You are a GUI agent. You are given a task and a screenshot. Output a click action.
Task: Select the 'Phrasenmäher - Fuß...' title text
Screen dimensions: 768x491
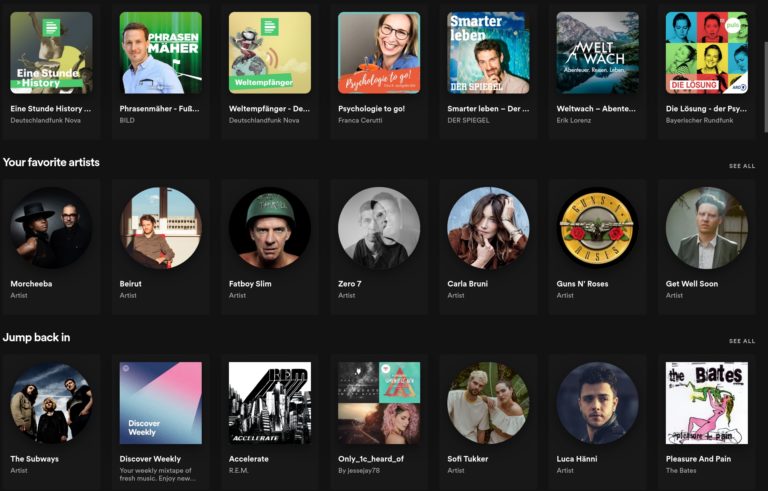click(x=159, y=109)
